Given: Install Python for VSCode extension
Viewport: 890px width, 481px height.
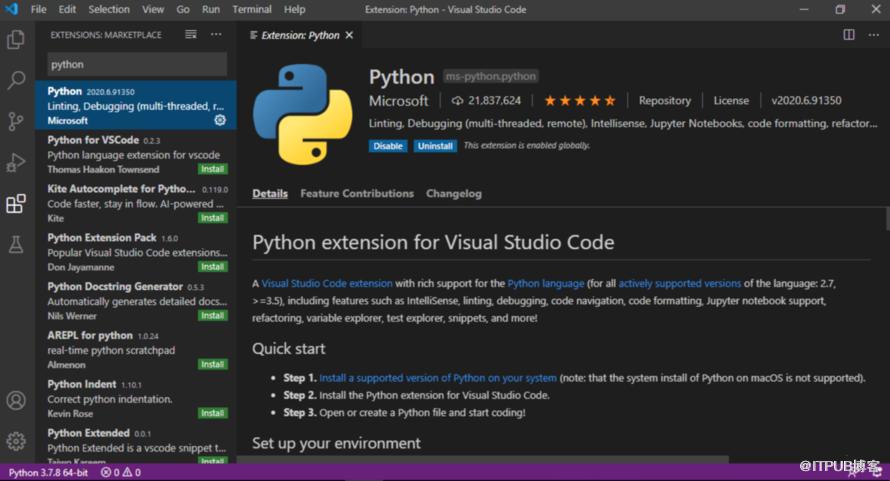Looking at the screenshot, I should pyautogui.click(x=212, y=169).
